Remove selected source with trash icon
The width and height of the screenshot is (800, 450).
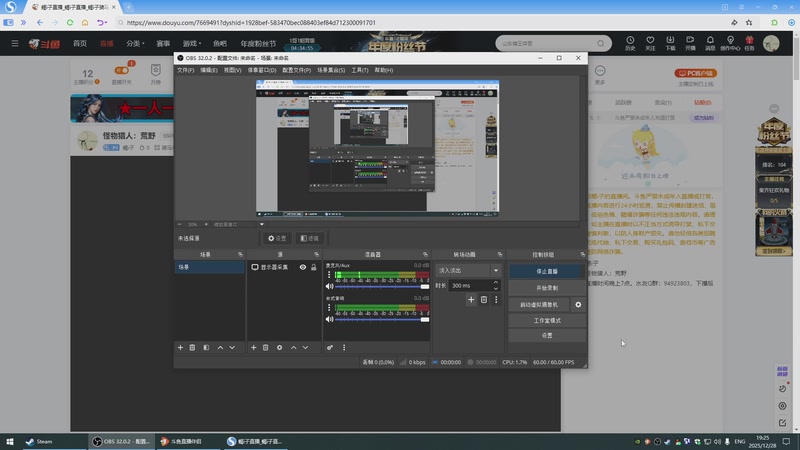(x=265, y=347)
